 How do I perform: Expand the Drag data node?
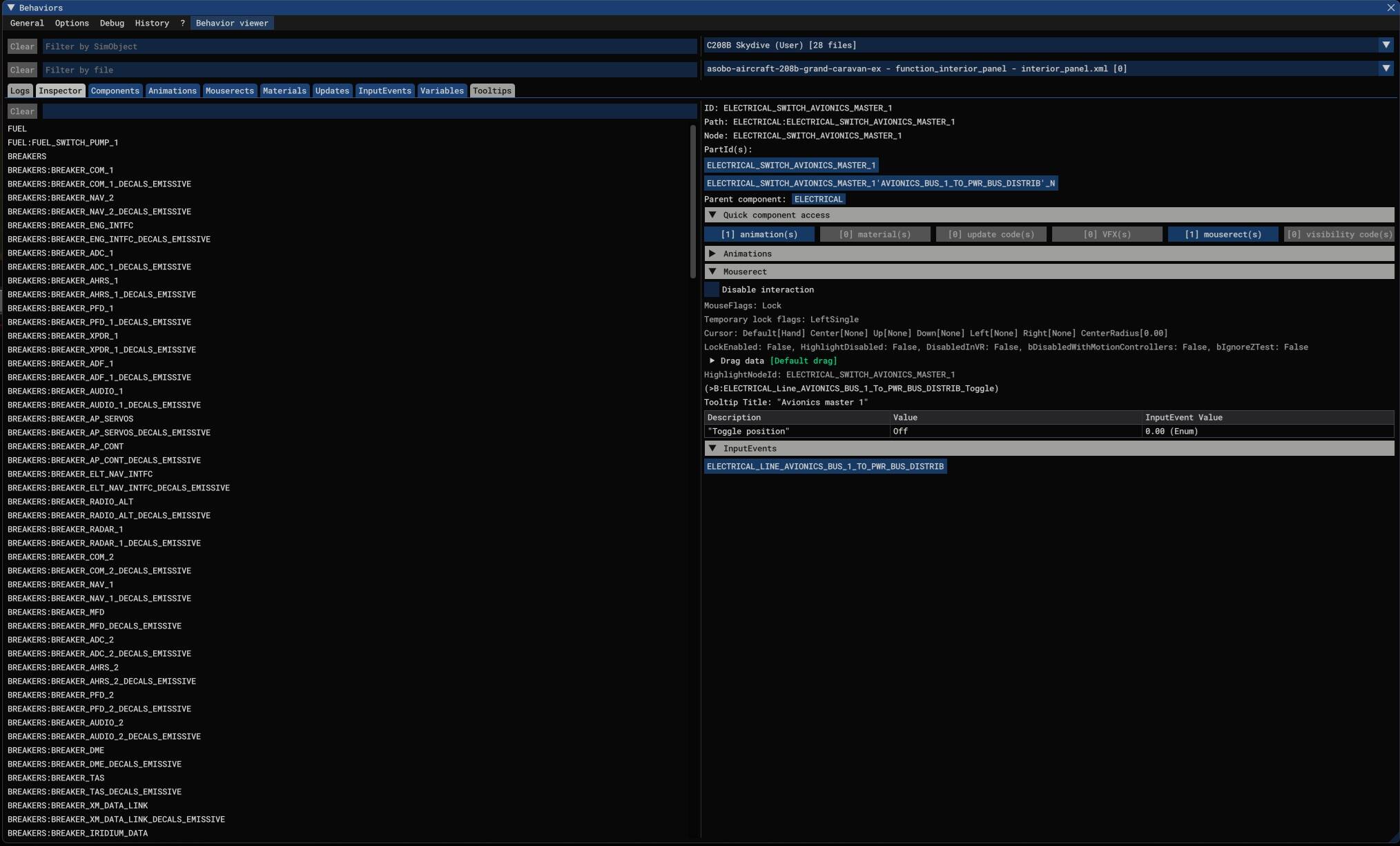[x=712, y=361]
